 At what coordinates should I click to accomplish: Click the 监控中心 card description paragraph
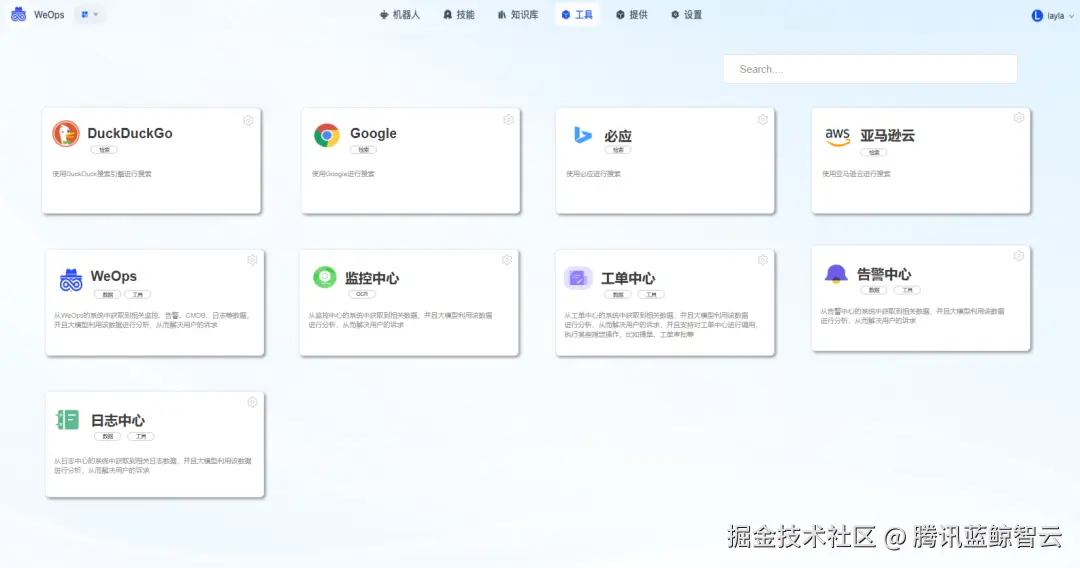click(400, 320)
